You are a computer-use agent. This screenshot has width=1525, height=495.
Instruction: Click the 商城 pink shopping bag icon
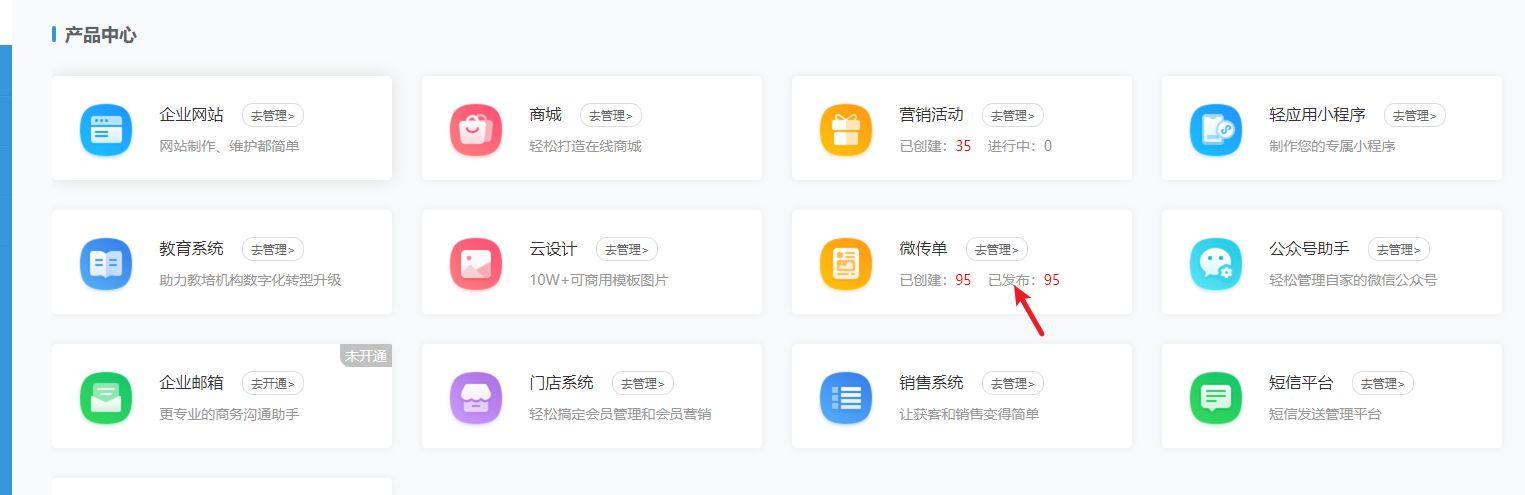click(x=476, y=130)
